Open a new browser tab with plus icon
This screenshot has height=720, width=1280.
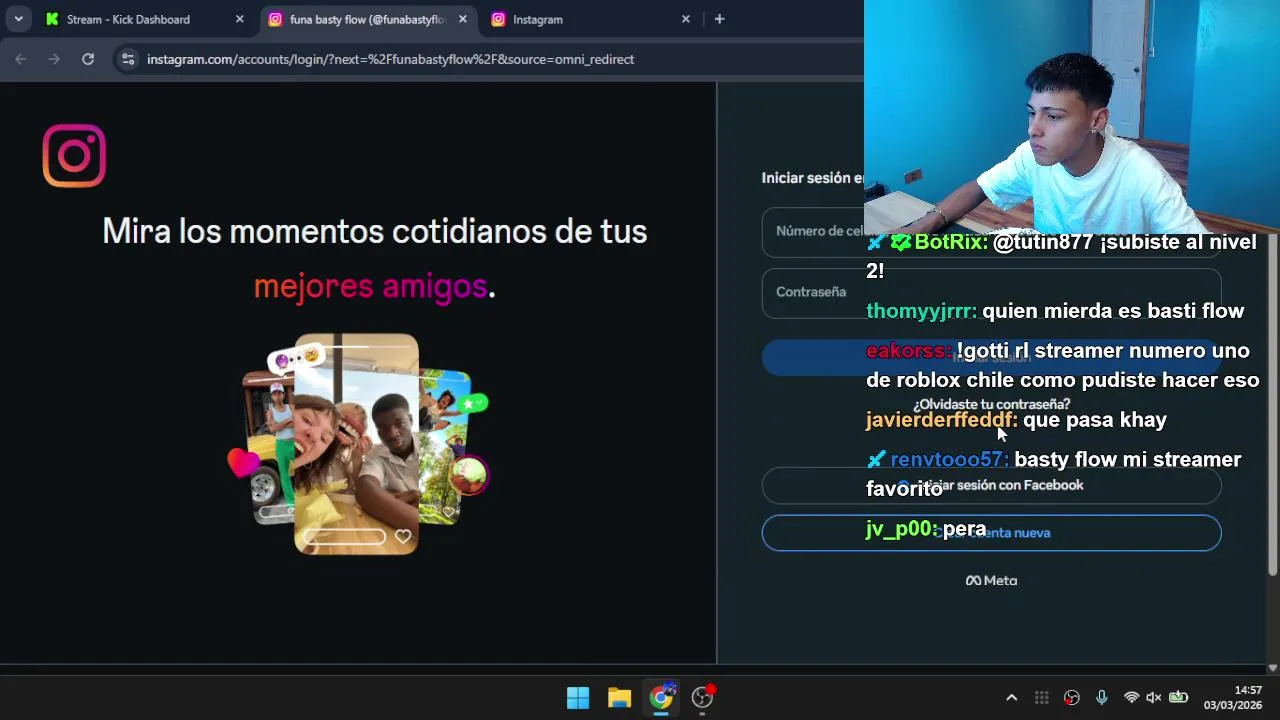(x=719, y=19)
